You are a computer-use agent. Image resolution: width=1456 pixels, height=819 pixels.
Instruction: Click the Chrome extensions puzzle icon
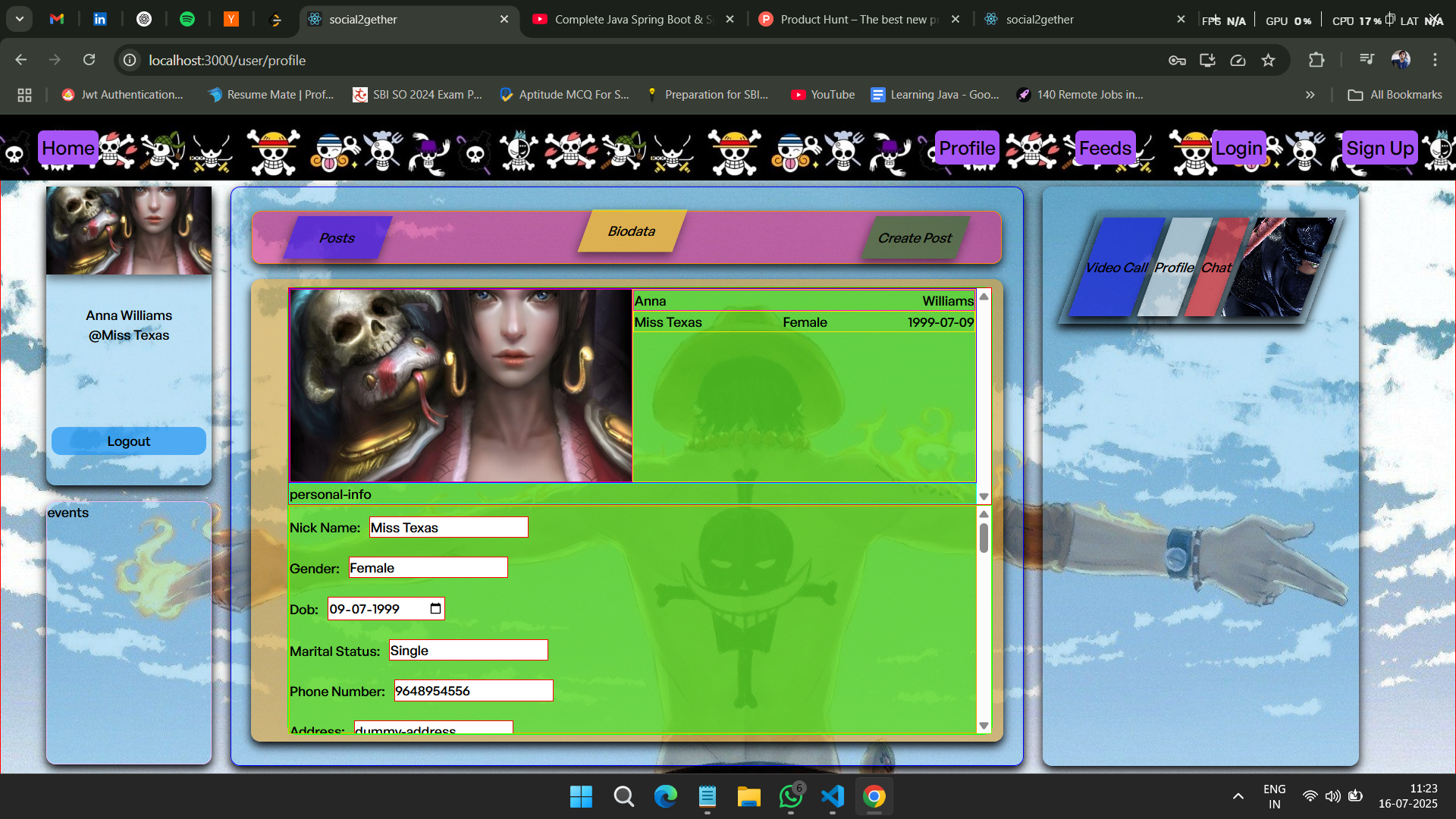1317,60
